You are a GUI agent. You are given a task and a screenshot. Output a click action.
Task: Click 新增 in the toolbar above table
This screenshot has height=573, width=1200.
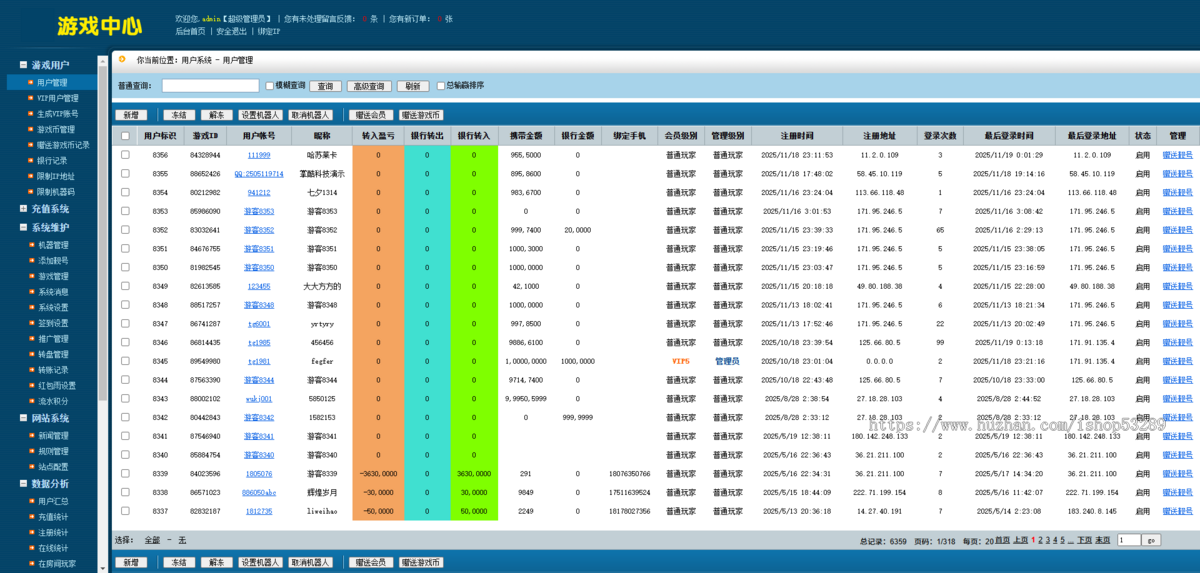pyautogui.click(x=131, y=115)
